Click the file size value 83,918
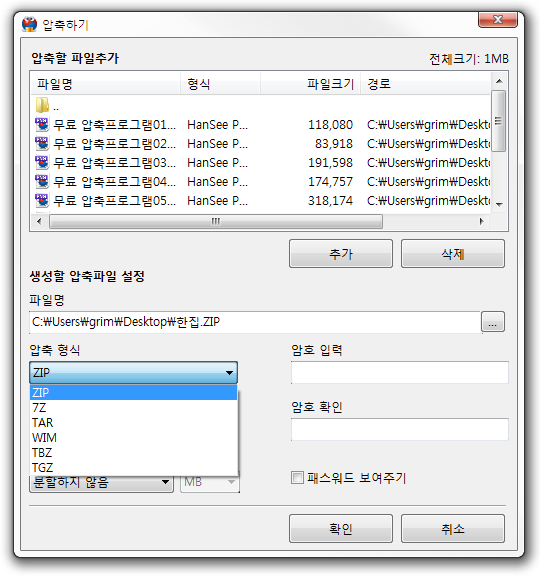Viewport: 540px width, 582px height. pos(334,144)
